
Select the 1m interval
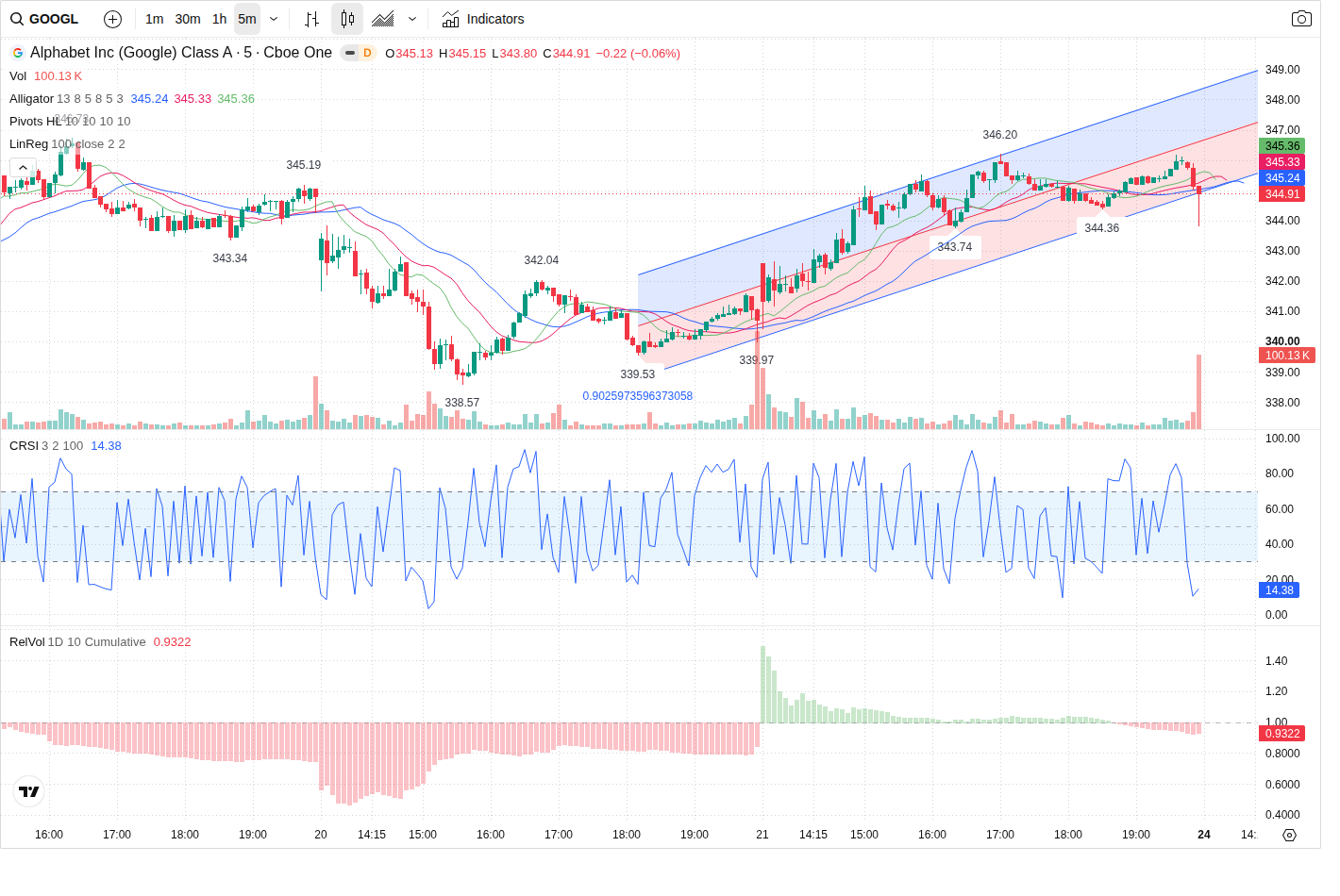[x=155, y=19]
